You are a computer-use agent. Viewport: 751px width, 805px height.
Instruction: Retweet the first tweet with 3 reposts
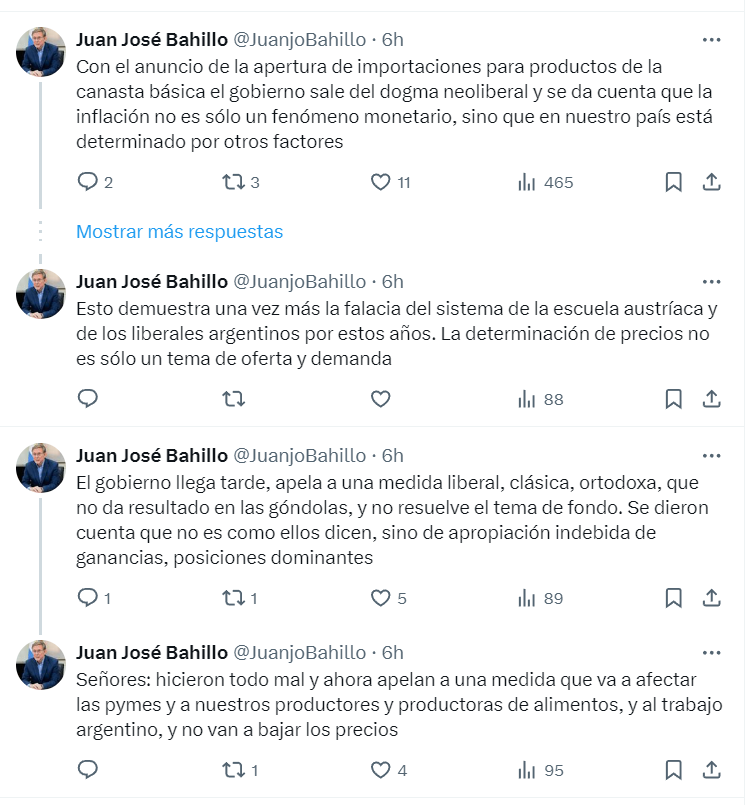[232, 182]
